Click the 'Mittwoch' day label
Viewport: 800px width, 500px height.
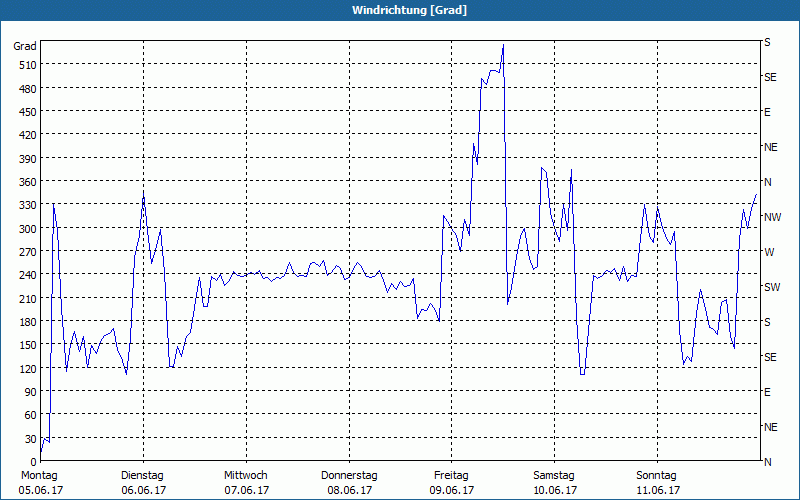click(x=245, y=476)
